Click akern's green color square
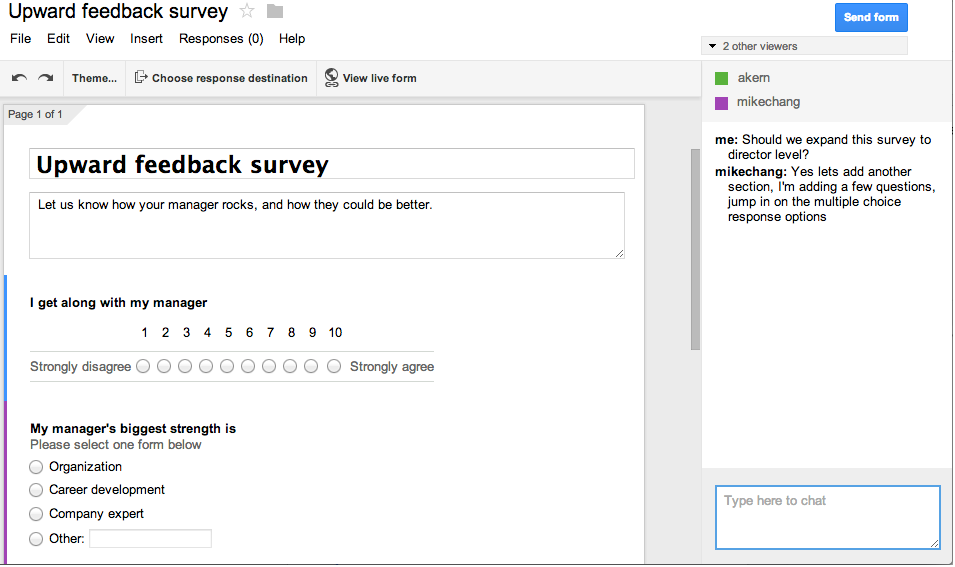The width and height of the screenshot is (955, 567). tap(721, 78)
